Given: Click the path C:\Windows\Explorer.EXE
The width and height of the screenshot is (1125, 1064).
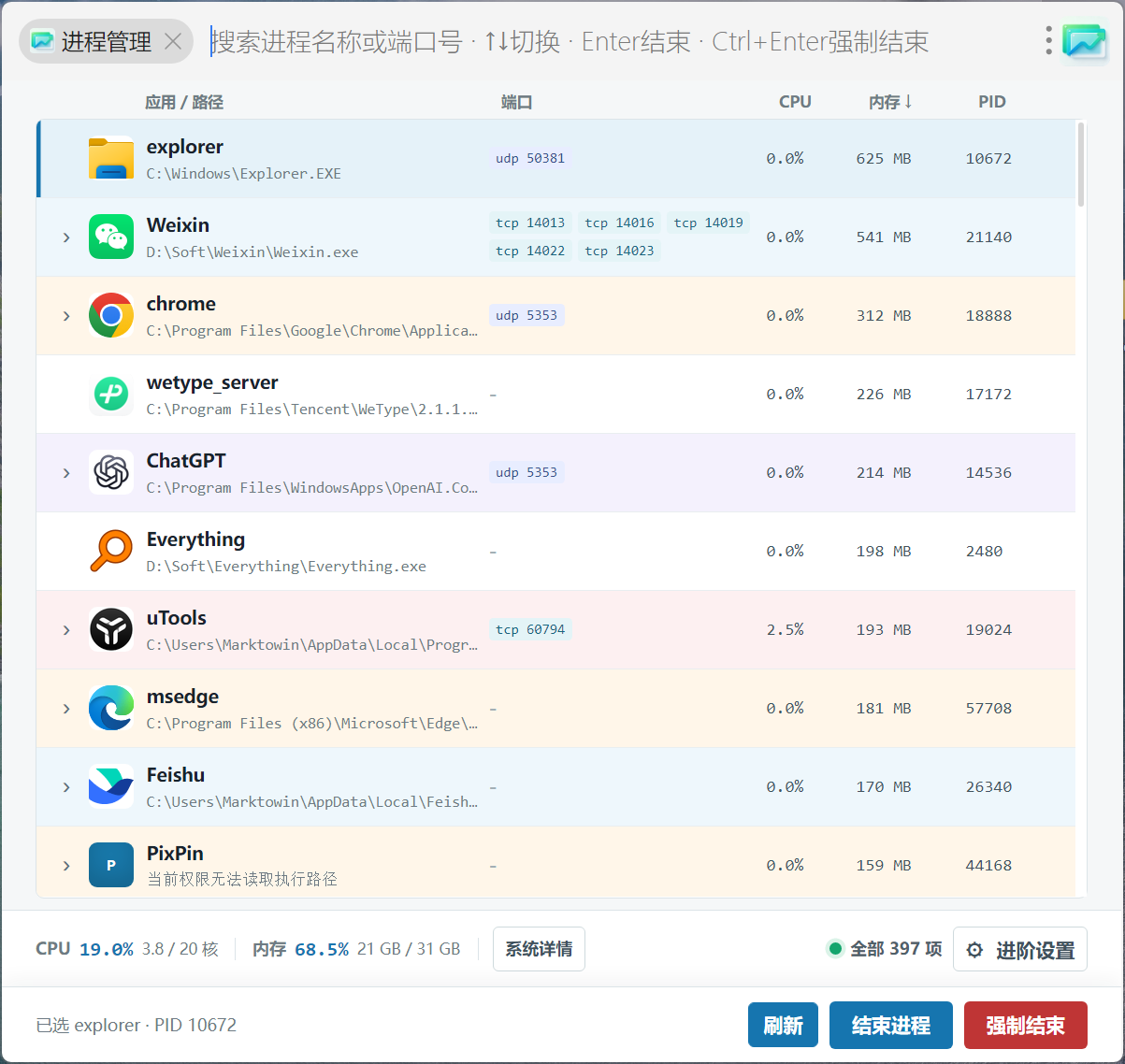Looking at the screenshot, I should click(x=244, y=174).
